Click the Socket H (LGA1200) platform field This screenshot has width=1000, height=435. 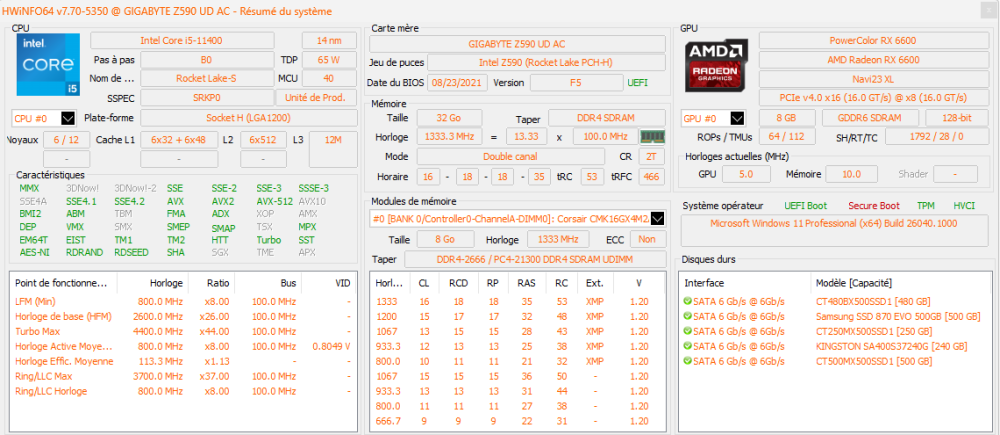click(249, 118)
